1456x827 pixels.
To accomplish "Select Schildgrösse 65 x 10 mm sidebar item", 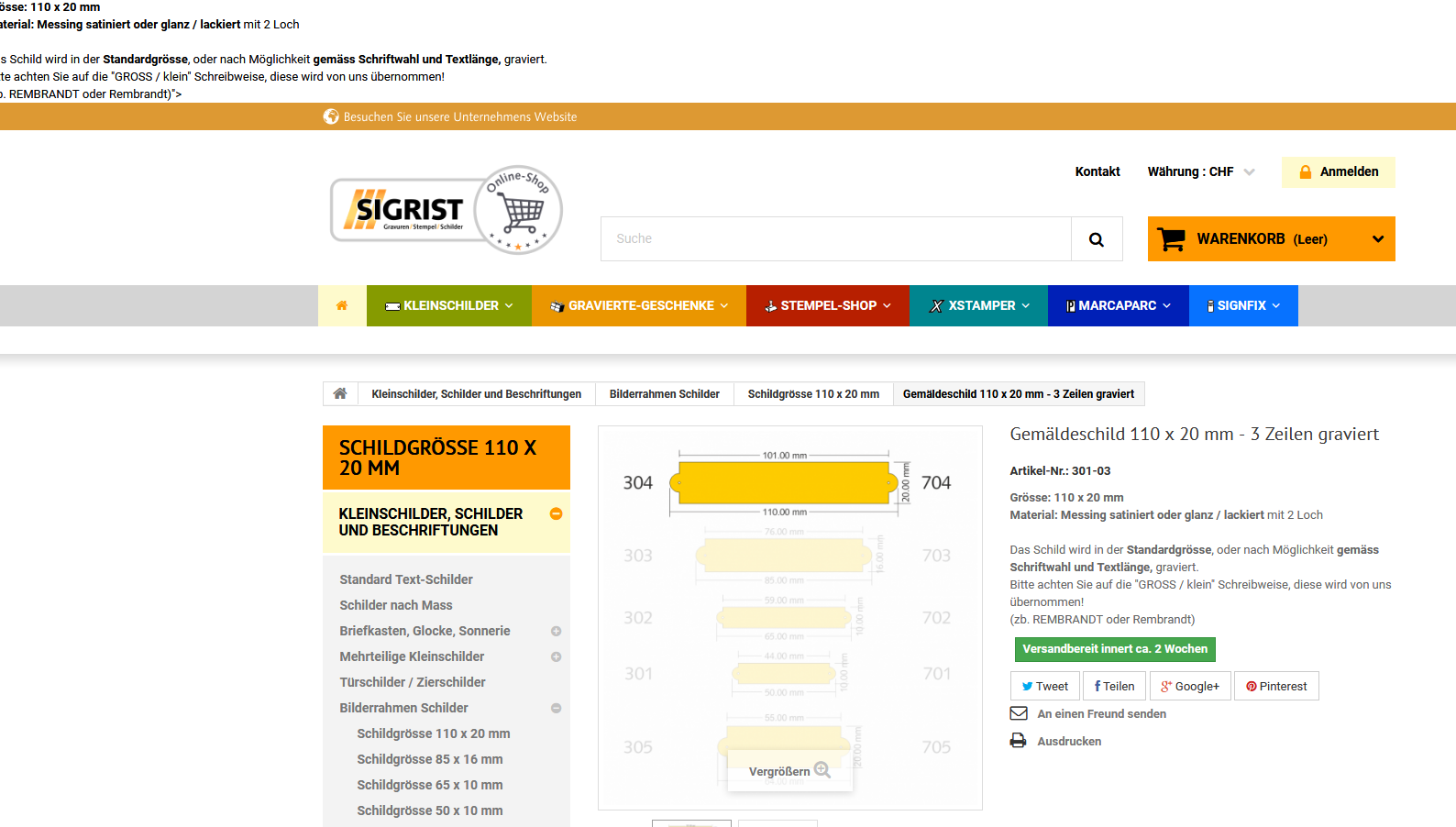I will 430,785.
